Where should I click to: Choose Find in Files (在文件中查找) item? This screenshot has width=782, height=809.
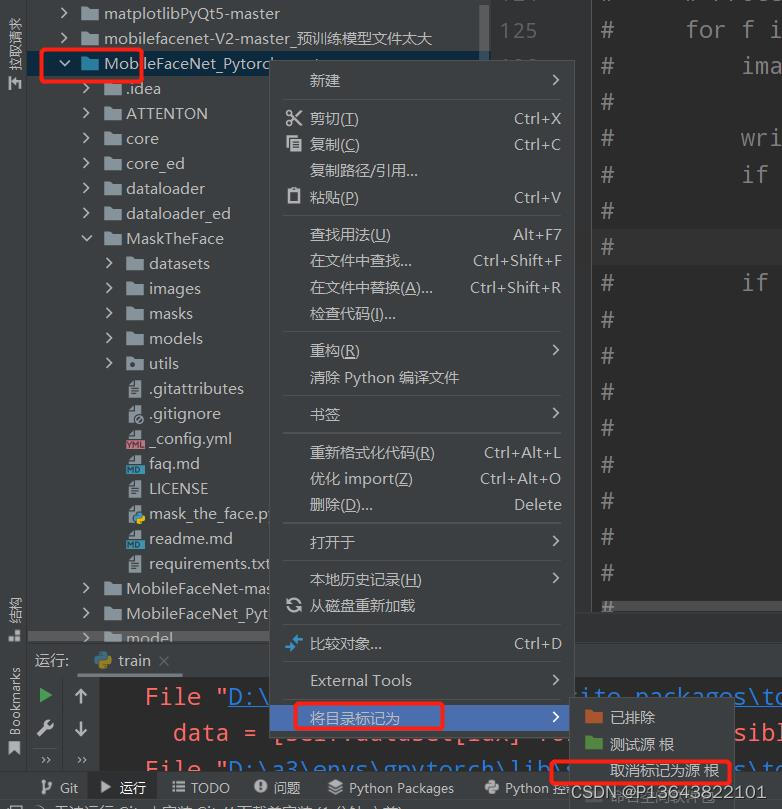422,261
